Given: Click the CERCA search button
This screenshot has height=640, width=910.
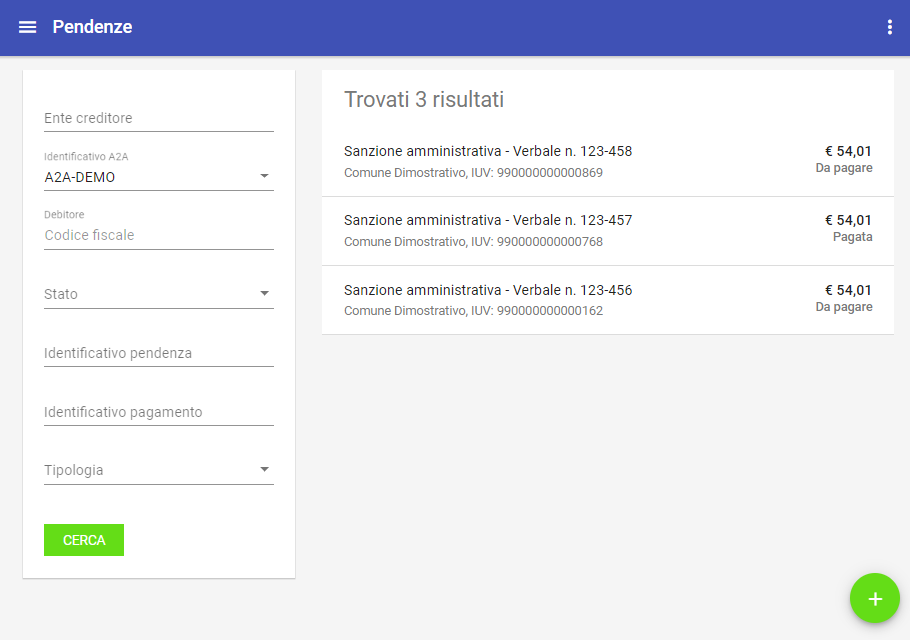Looking at the screenshot, I should point(84,540).
